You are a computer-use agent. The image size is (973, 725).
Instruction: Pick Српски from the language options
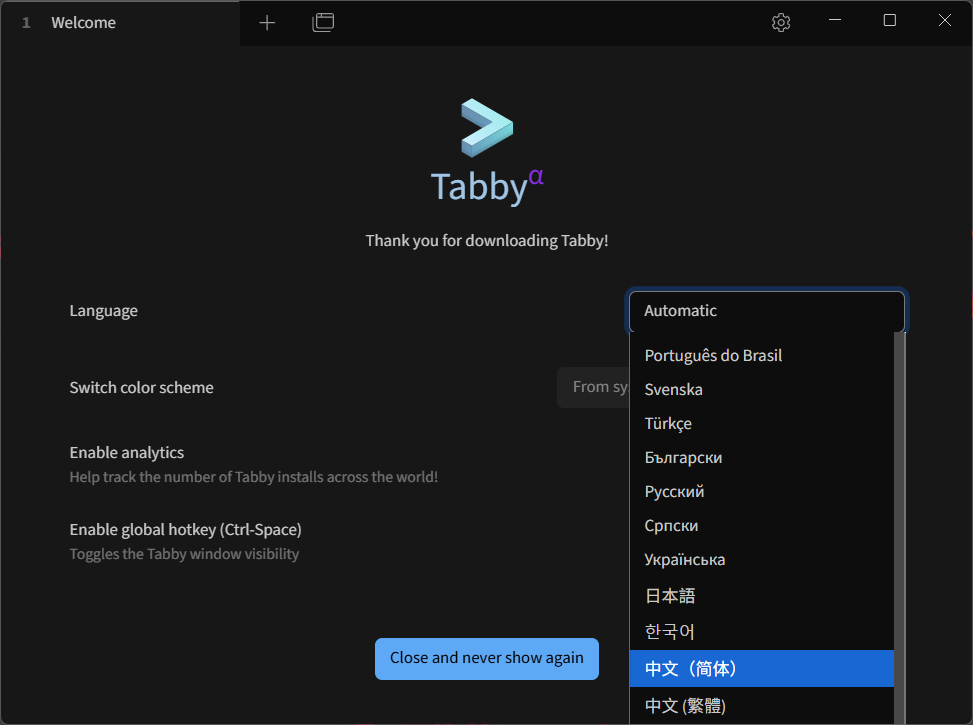(x=761, y=526)
